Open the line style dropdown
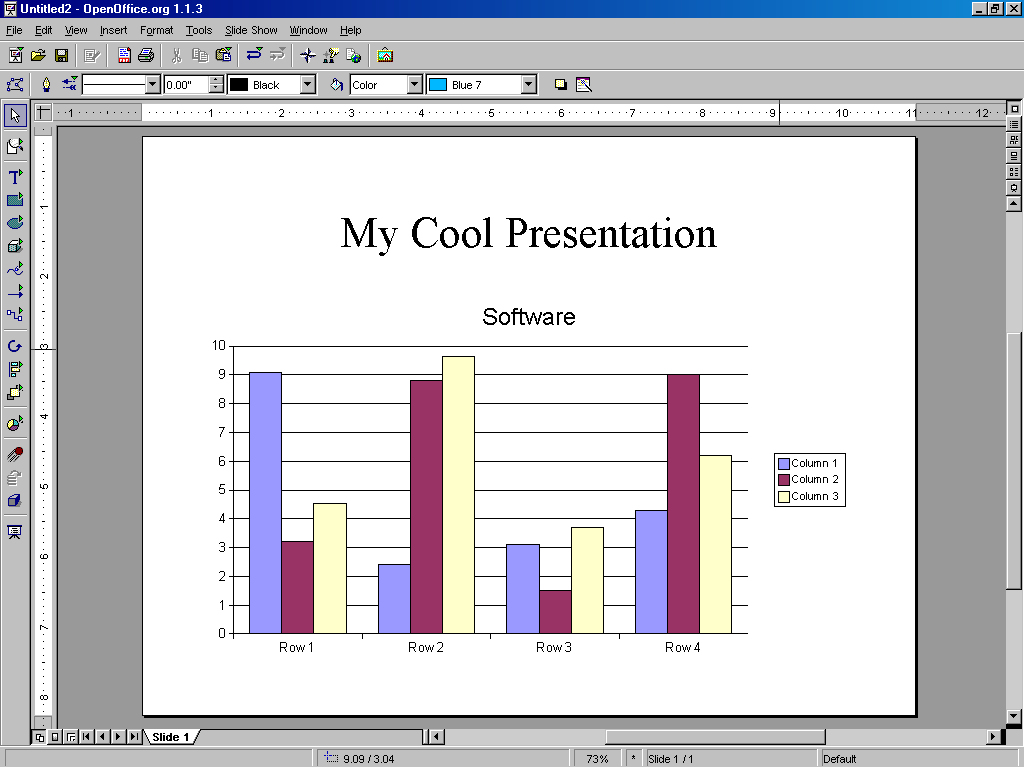 [153, 85]
